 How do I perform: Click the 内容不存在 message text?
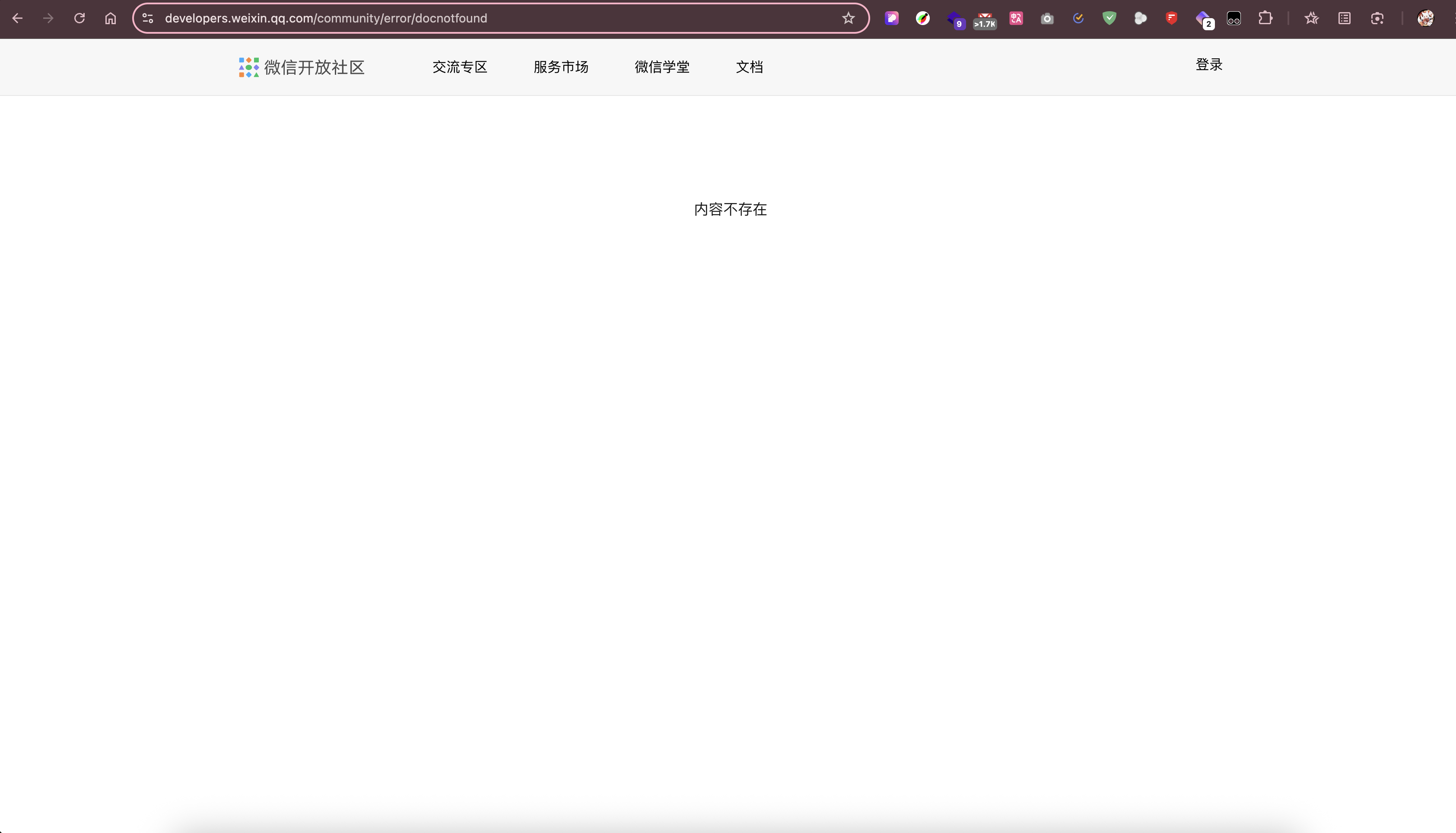click(731, 210)
